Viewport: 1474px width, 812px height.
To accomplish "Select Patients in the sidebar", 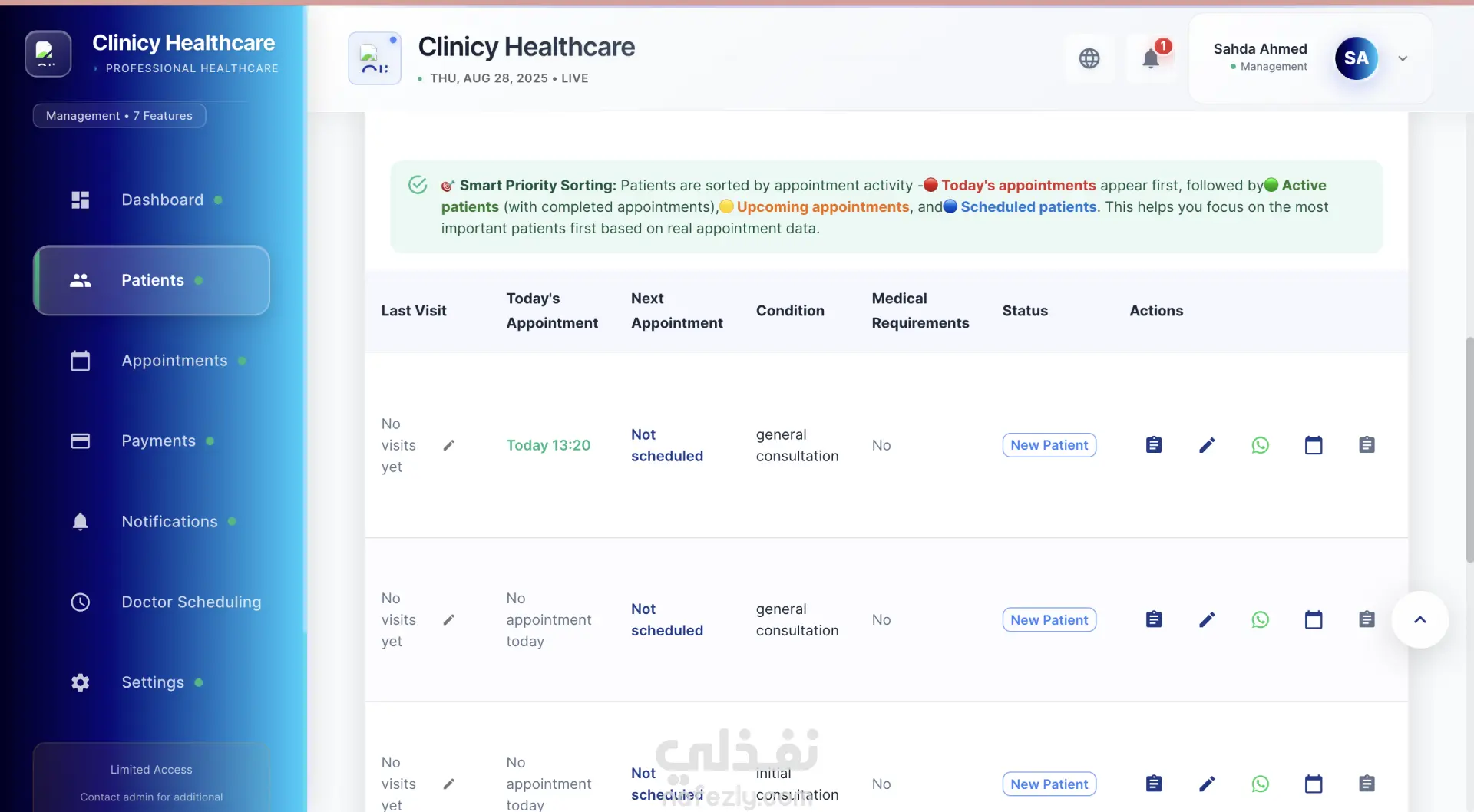I will 151,280.
